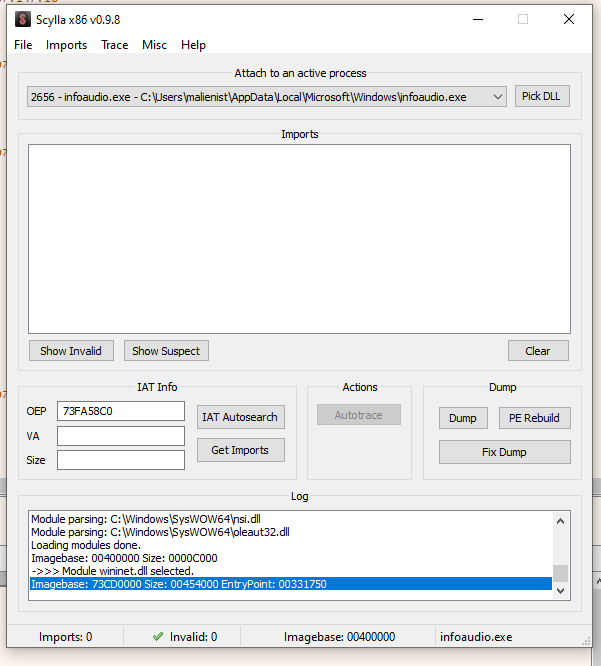This screenshot has height=666, width=601.
Task: Clear the imports list
Action: point(537,351)
